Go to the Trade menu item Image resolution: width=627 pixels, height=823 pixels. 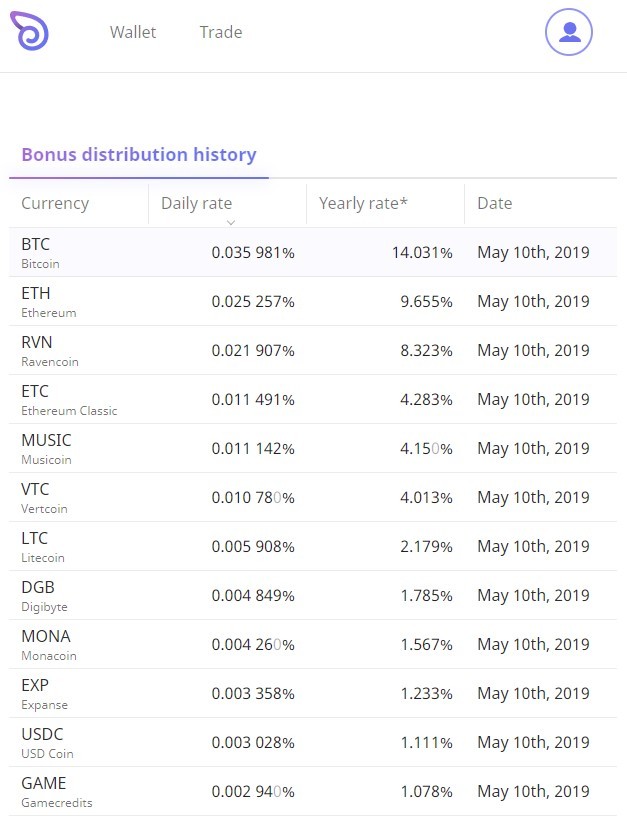pyautogui.click(x=221, y=32)
